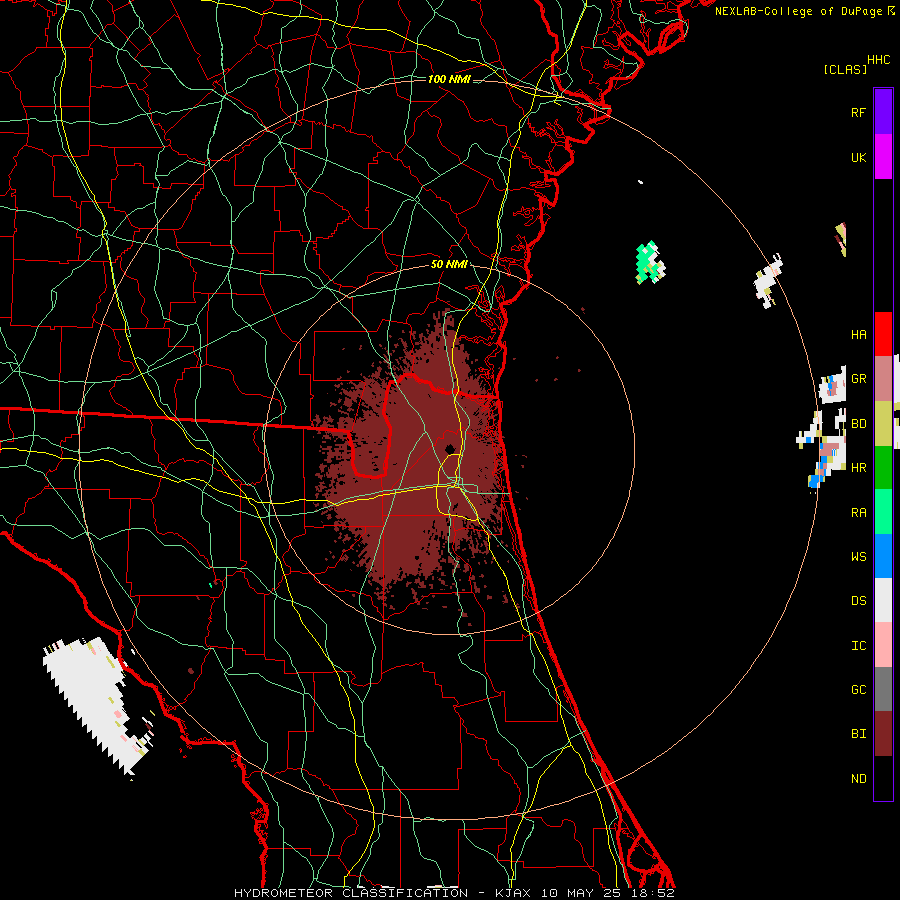Click the BD legend label
This screenshot has width=900, height=900.
[858, 424]
